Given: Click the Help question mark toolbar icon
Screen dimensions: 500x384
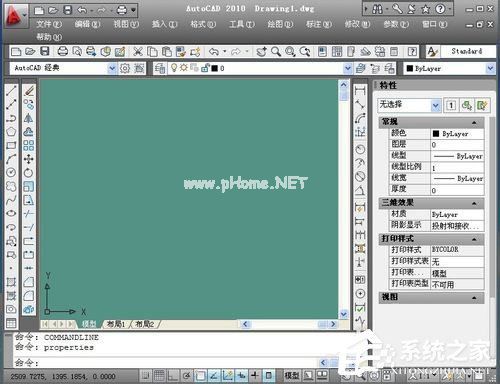Looking at the screenshot, I should pyautogui.click(x=412, y=51).
